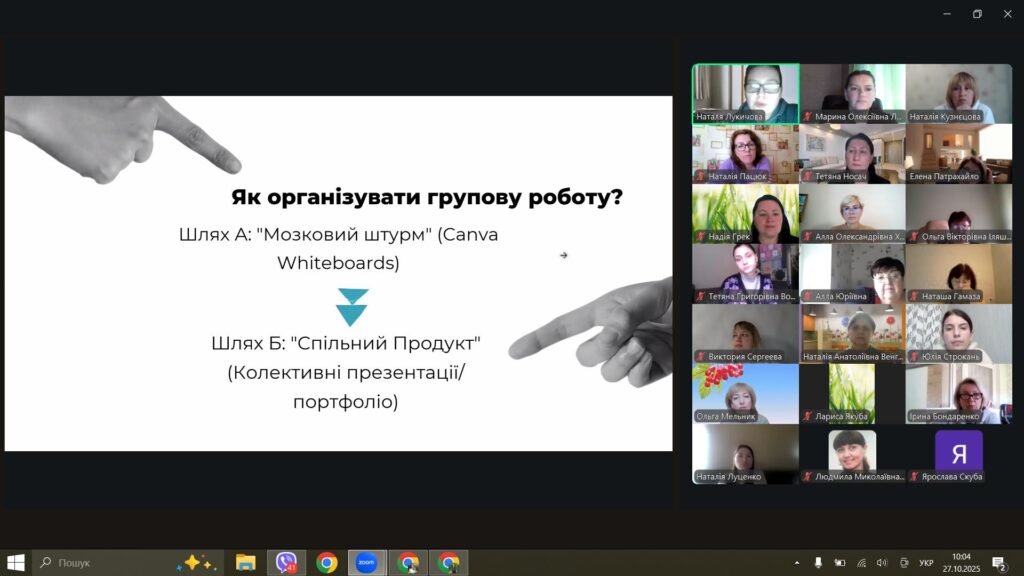This screenshot has height=576, width=1024.
Task: Open the УКР language switcher
Action: click(926, 562)
